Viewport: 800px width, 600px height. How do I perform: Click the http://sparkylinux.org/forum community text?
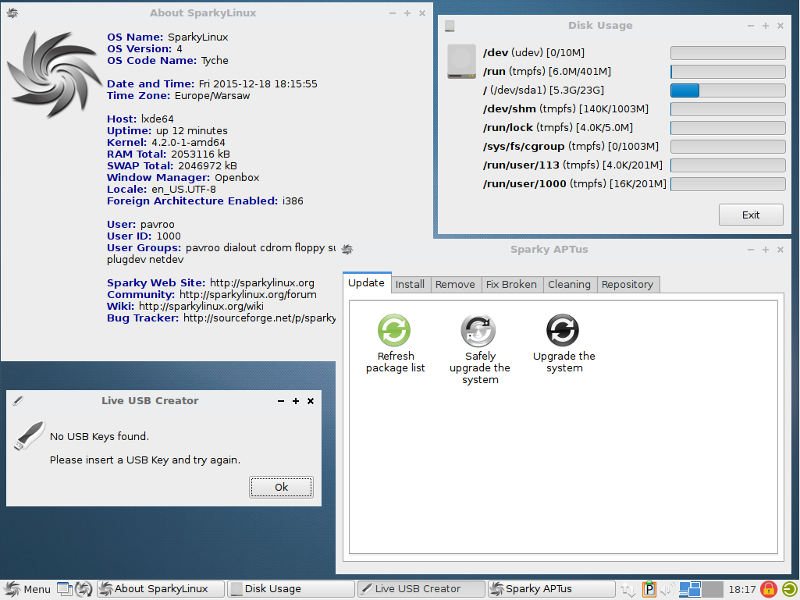point(247,294)
